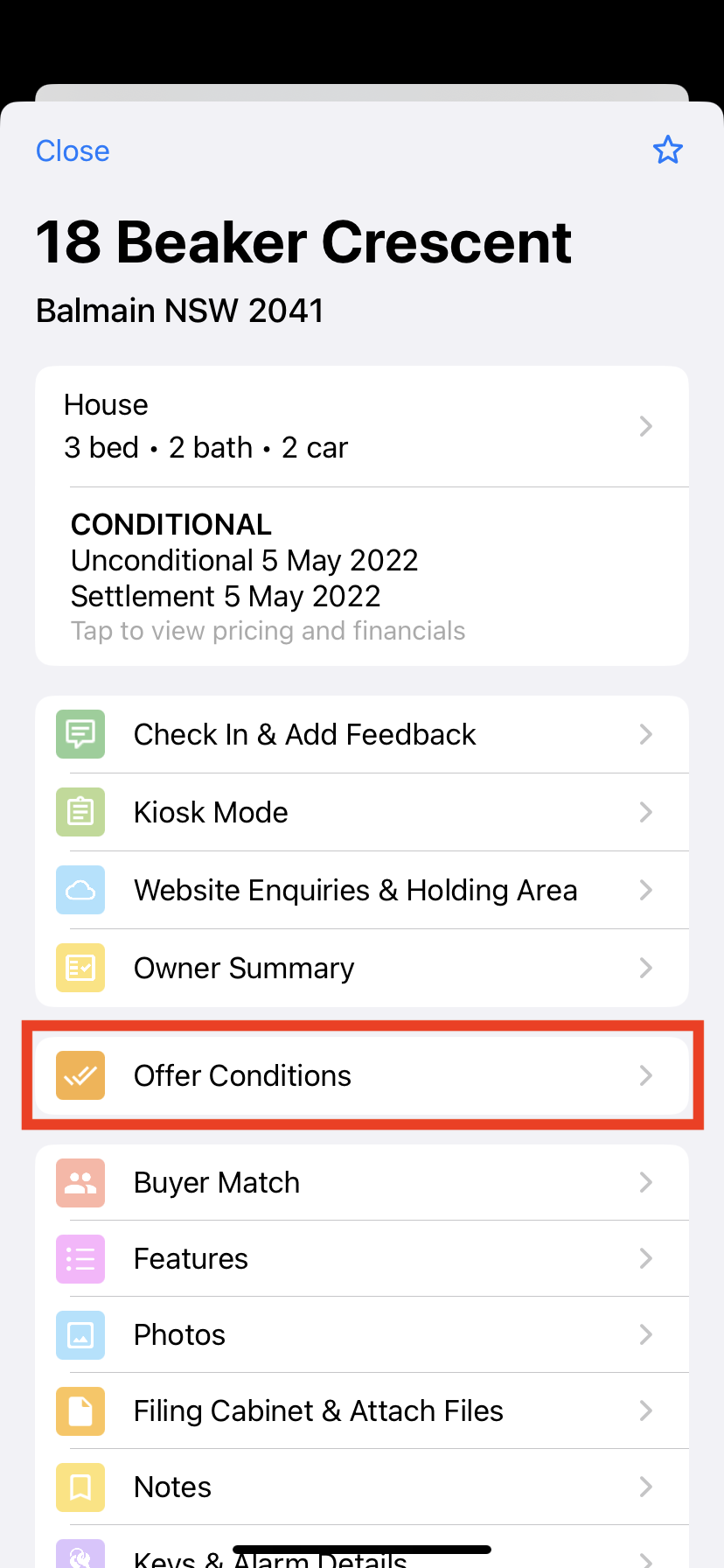Open the Keys & Alarm Details row
The width and height of the screenshot is (724, 1568).
[x=362, y=1550]
